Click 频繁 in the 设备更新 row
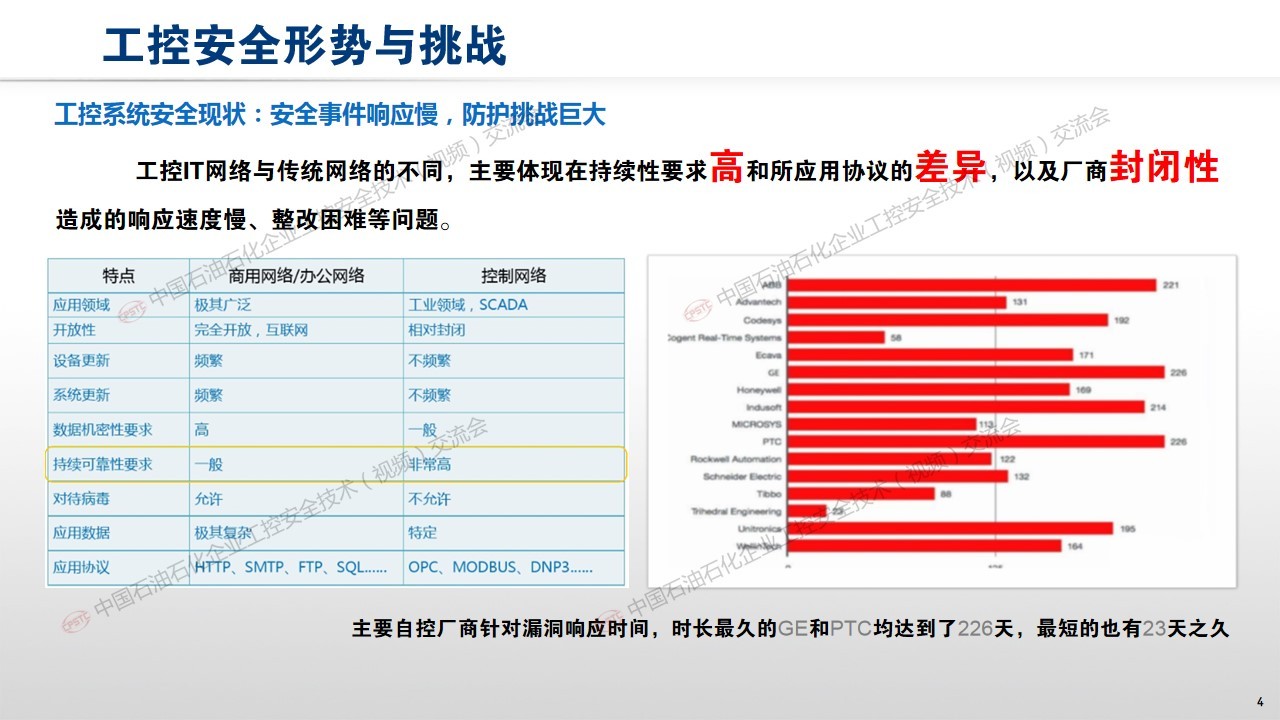This screenshot has width=1280, height=720. 209,361
